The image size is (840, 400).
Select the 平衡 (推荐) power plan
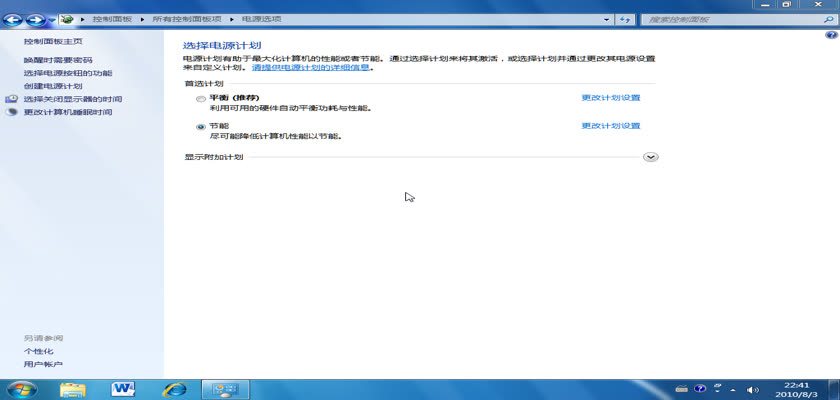[201, 98]
